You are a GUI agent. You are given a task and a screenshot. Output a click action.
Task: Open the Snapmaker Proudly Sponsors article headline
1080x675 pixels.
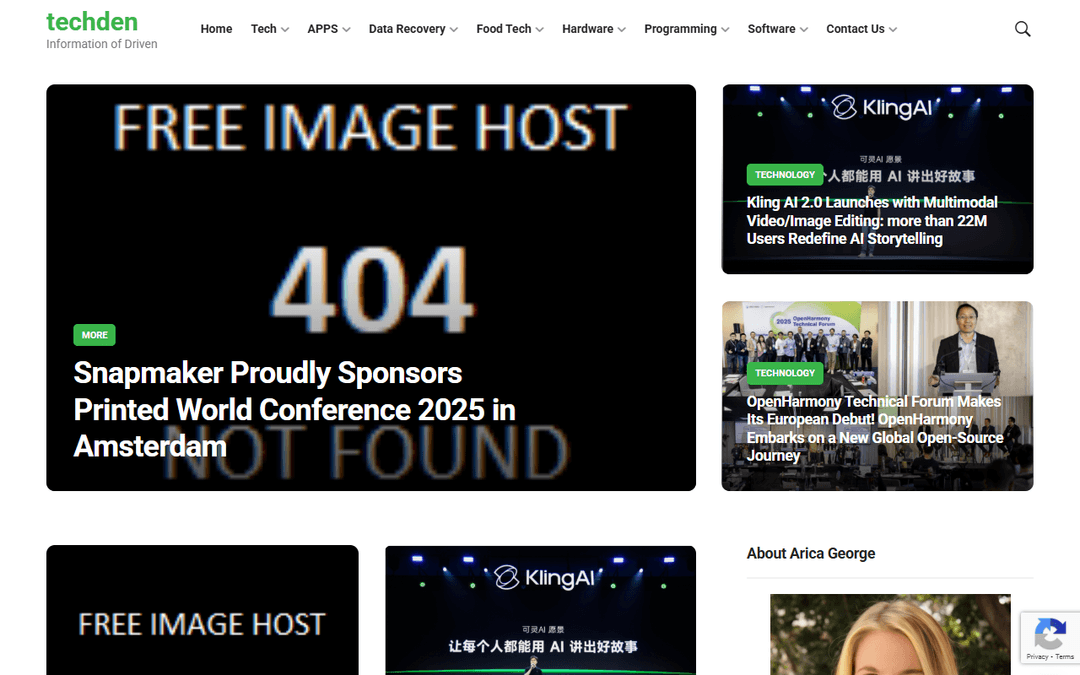point(294,409)
